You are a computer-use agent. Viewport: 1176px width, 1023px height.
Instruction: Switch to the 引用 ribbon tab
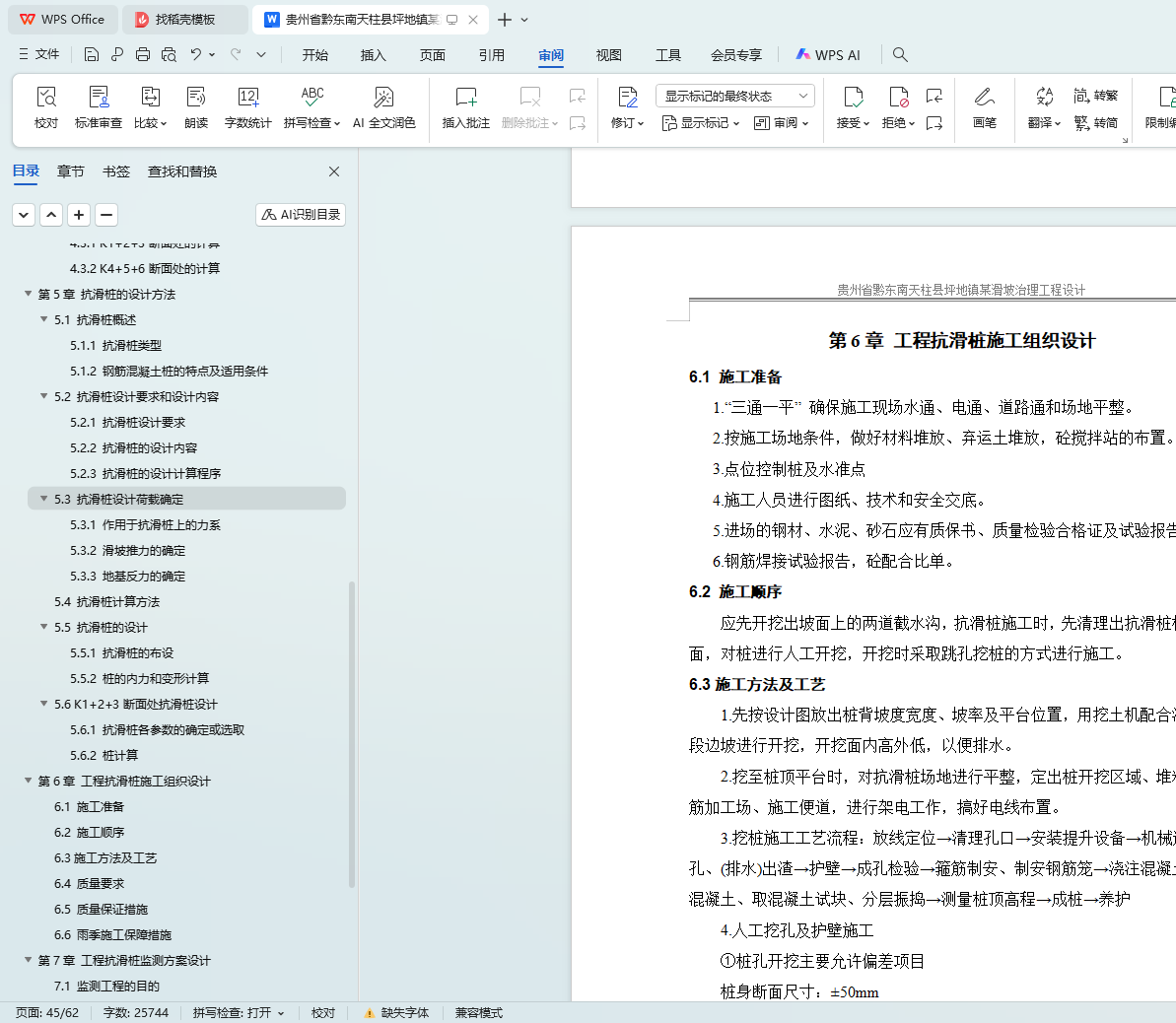[x=491, y=55]
